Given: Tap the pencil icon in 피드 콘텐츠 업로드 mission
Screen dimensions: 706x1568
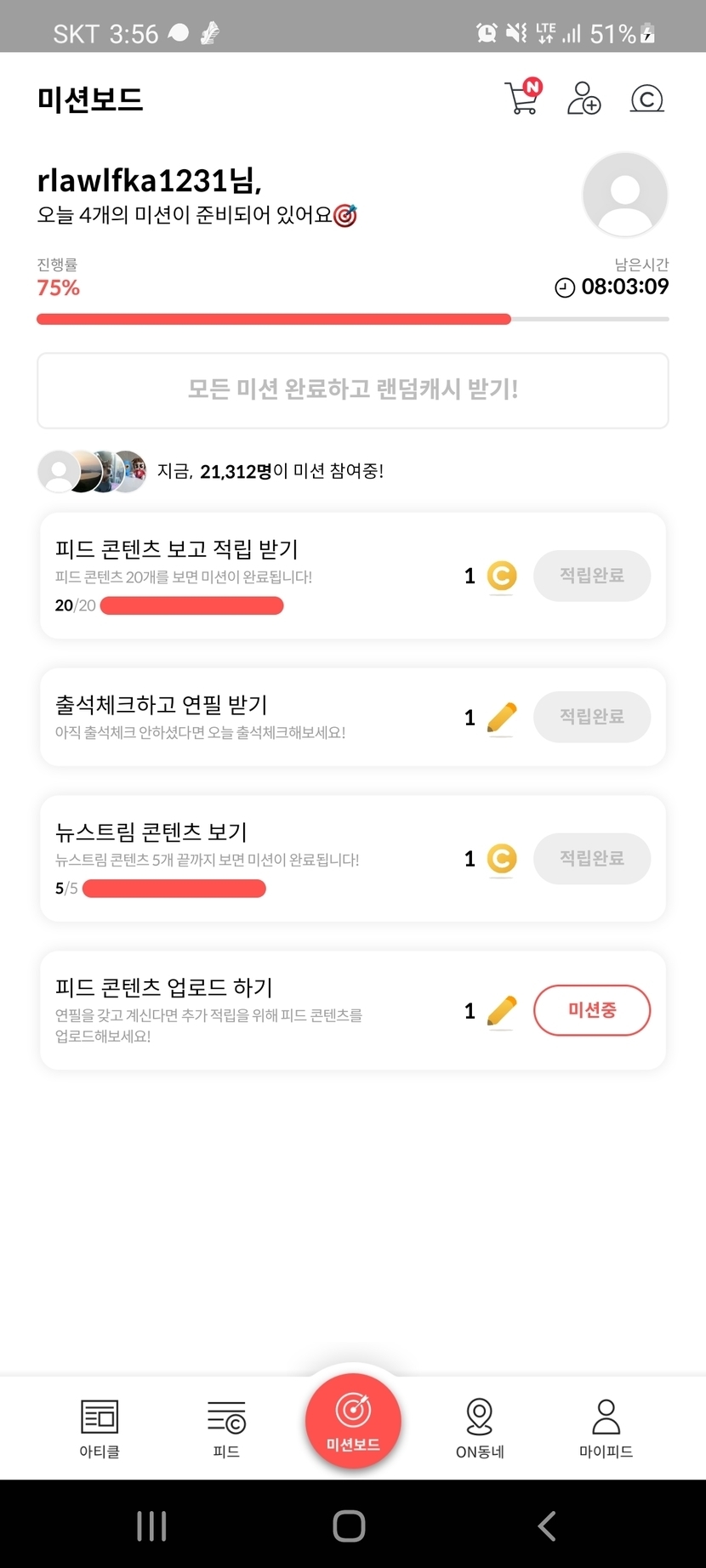Looking at the screenshot, I should click(502, 1011).
